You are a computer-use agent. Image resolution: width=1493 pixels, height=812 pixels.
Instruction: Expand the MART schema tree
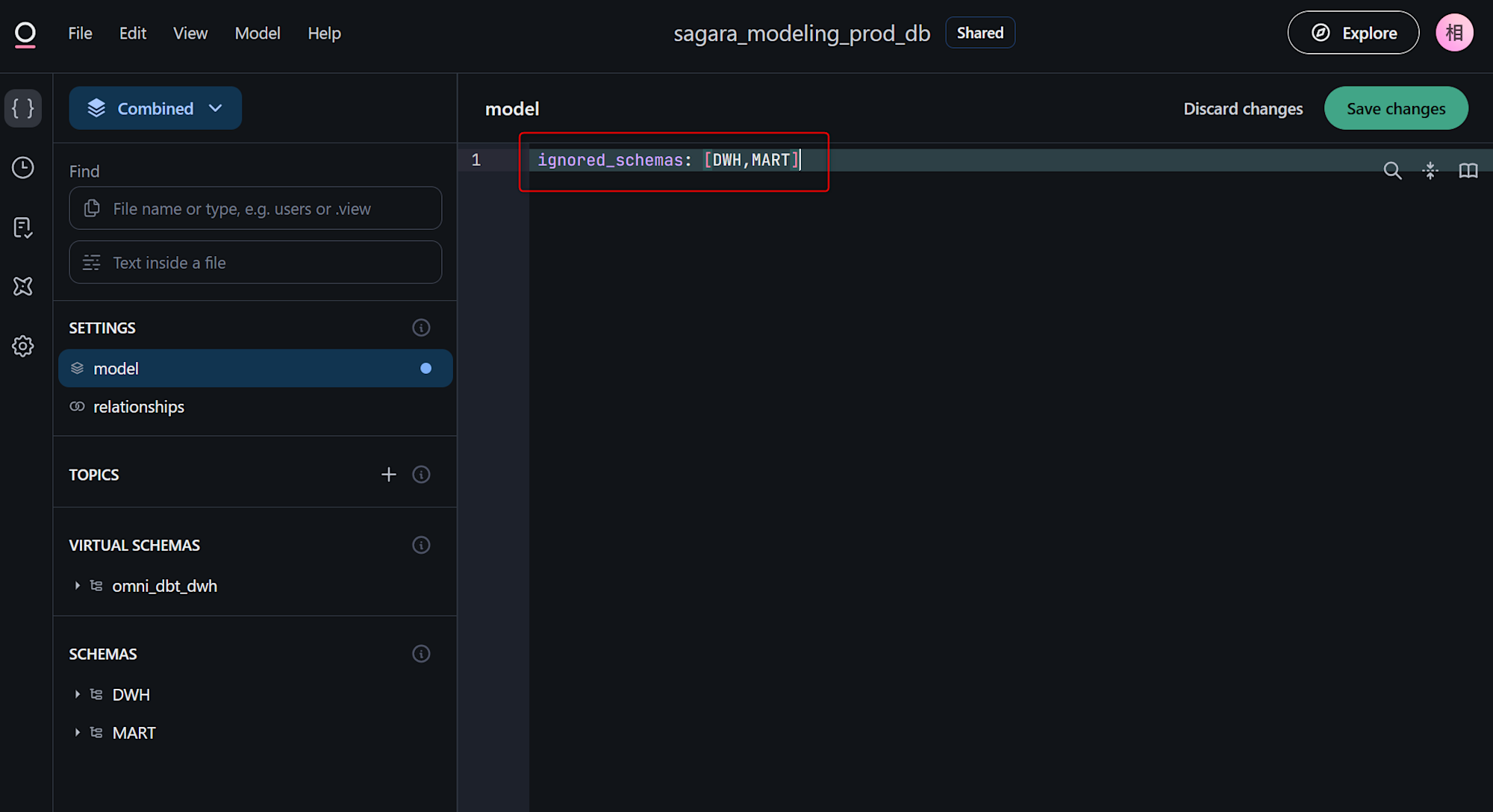78,733
